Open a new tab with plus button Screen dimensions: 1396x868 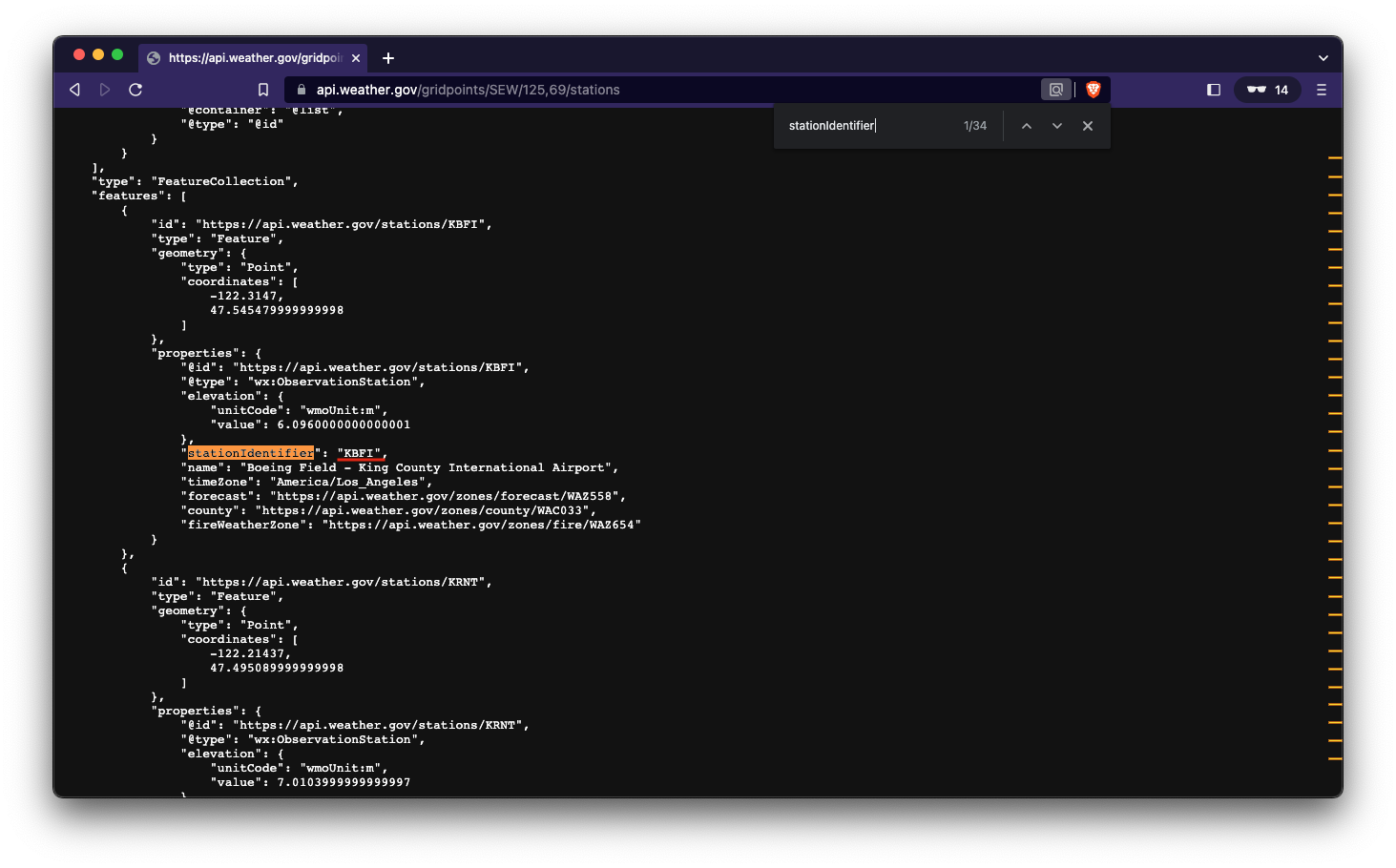[388, 58]
